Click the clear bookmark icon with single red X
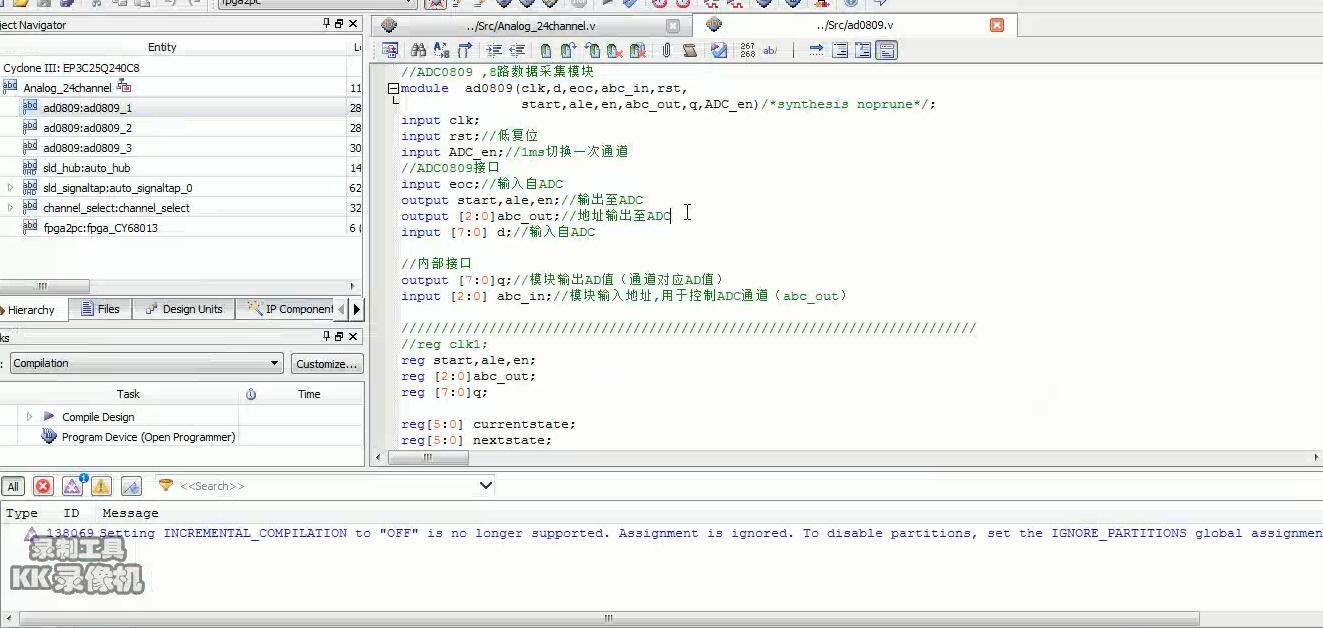Image resolution: width=1323 pixels, height=628 pixels. [x=615, y=50]
